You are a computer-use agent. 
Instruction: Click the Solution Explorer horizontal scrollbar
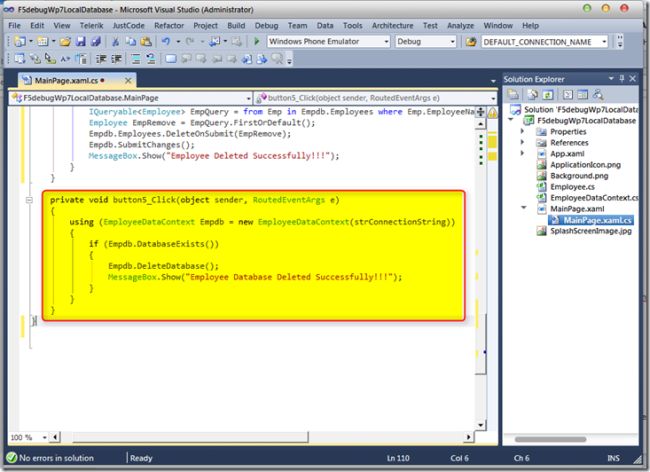(550, 439)
